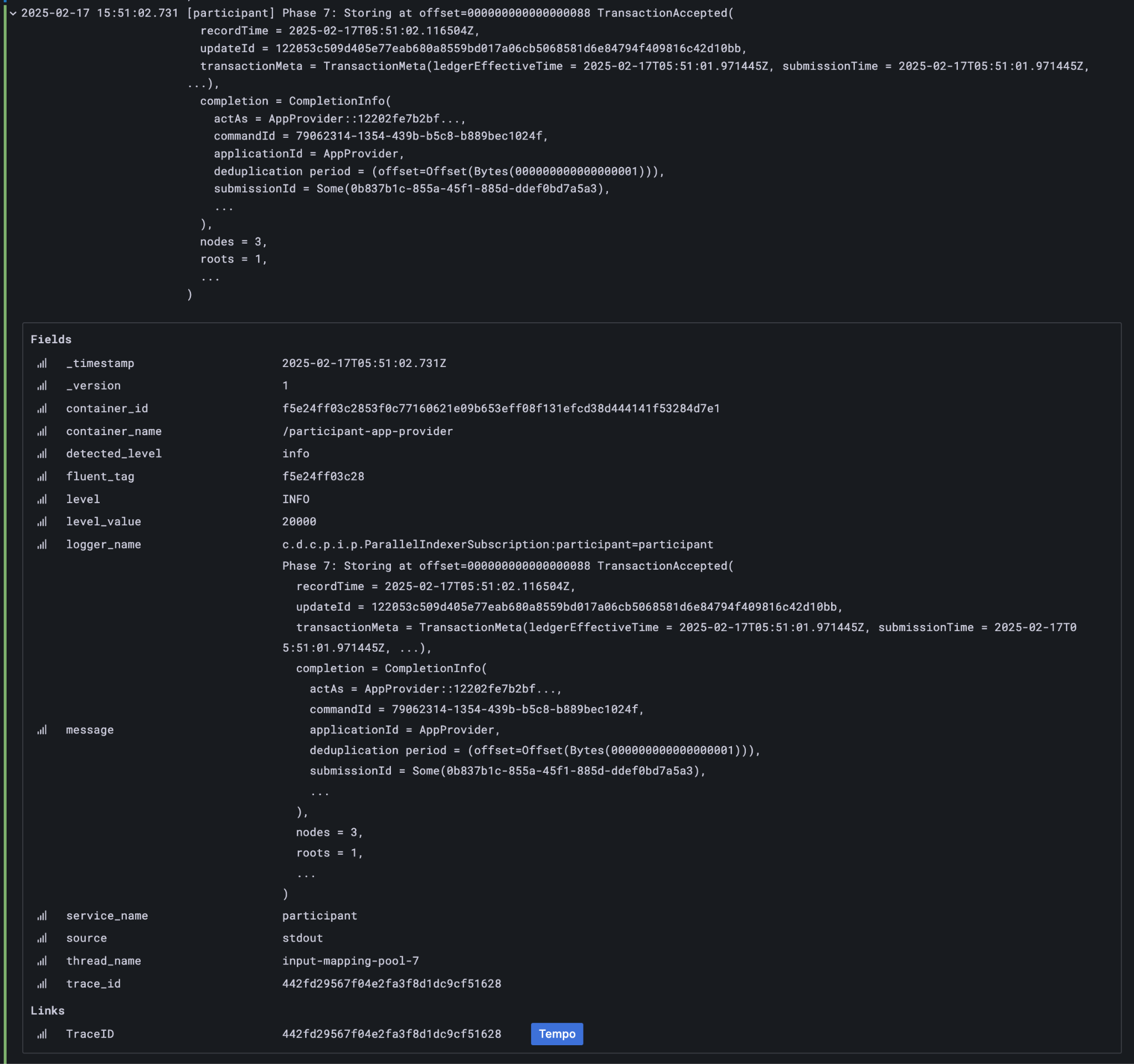This screenshot has width=1134, height=1064.
Task: Open the trace in Tempo
Action: pyautogui.click(x=556, y=1034)
